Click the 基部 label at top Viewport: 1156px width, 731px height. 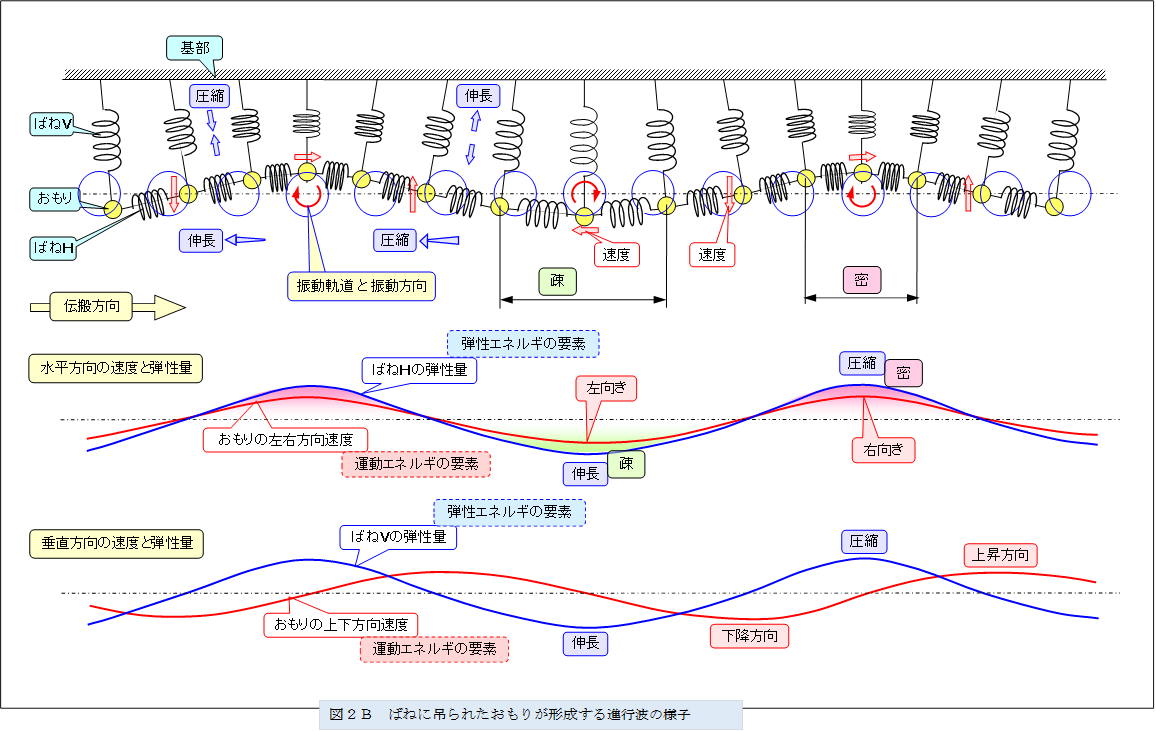pyautogui.click(x=194, y=48)
